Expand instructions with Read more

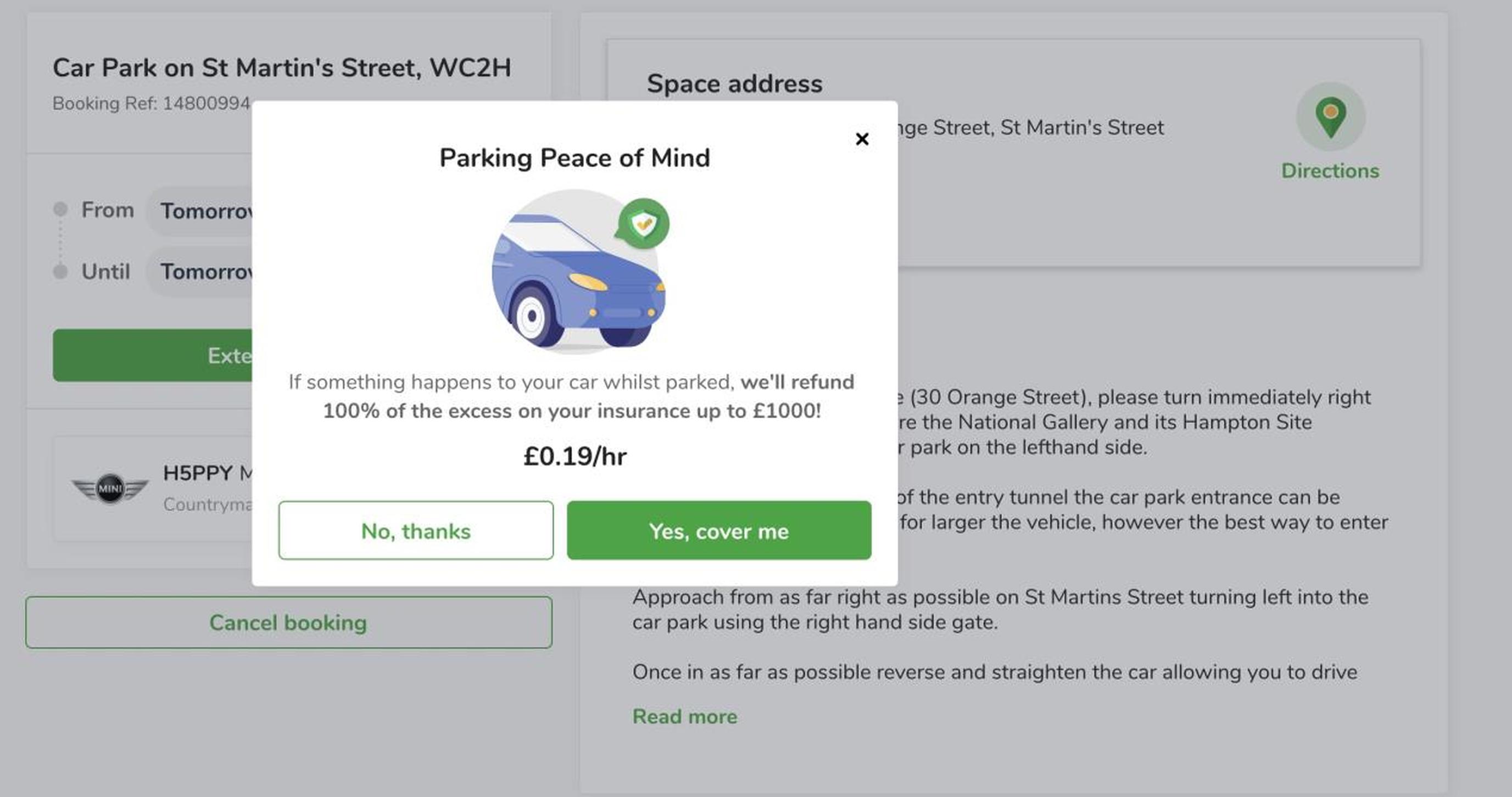coord(684,716)
